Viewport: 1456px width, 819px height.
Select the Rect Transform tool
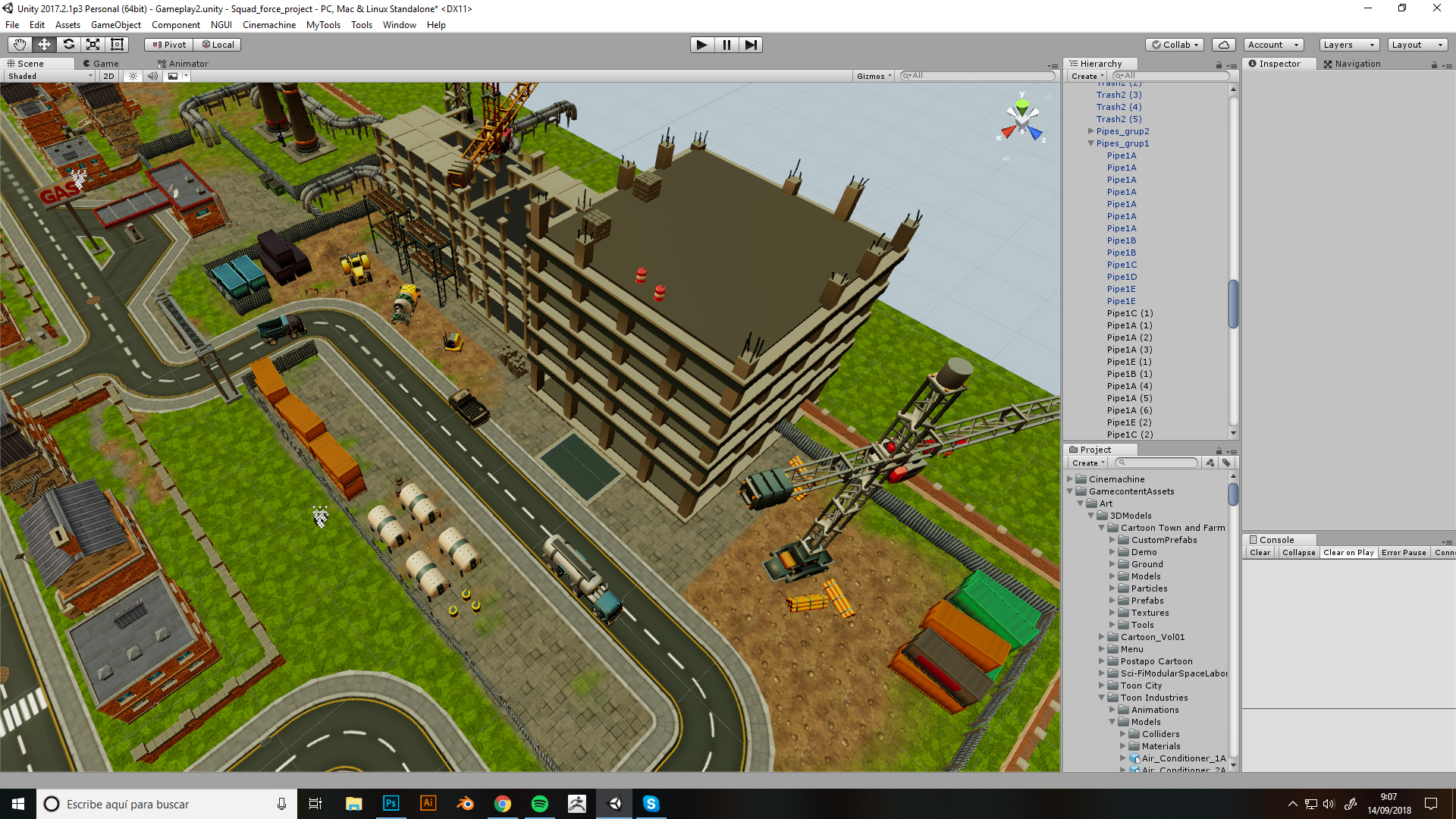click(117, 45)
